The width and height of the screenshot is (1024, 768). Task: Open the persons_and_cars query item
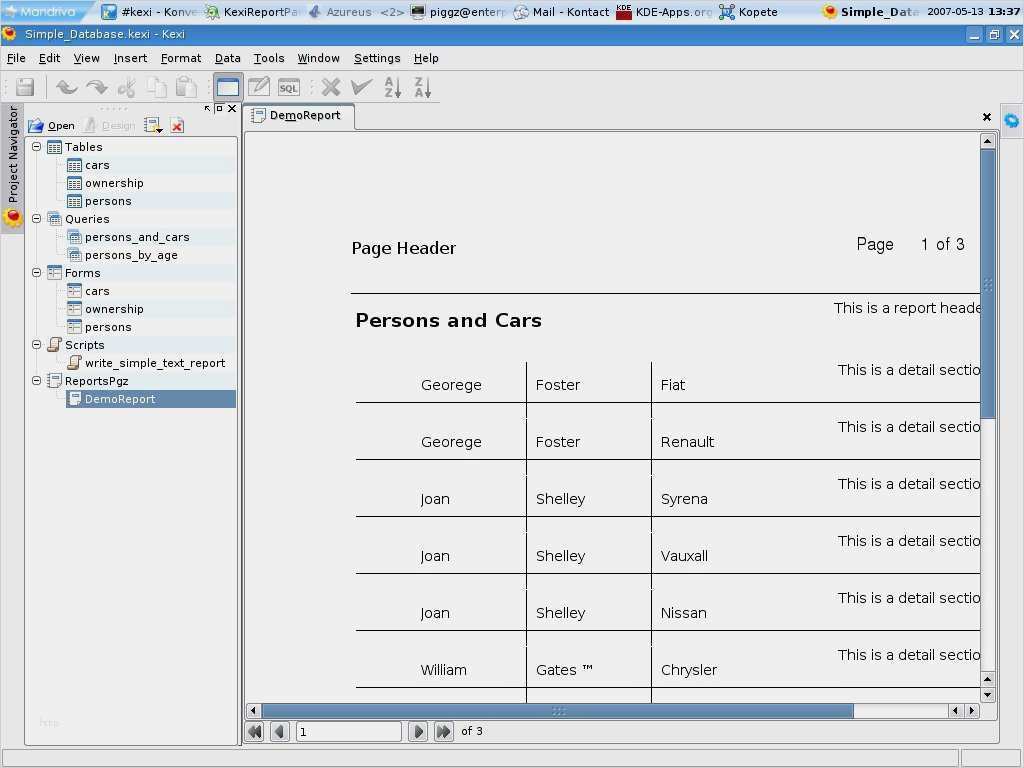coord(137,237)
